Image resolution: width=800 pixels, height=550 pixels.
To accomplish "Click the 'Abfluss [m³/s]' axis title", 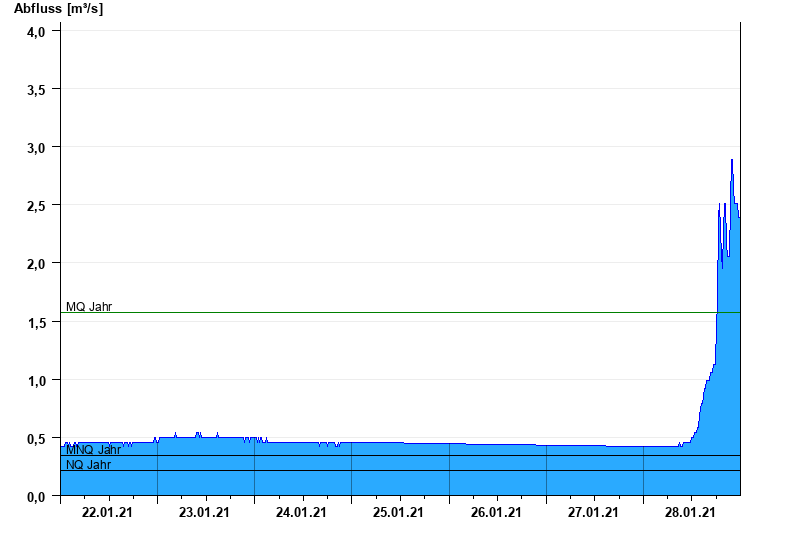I will point(58,9).
